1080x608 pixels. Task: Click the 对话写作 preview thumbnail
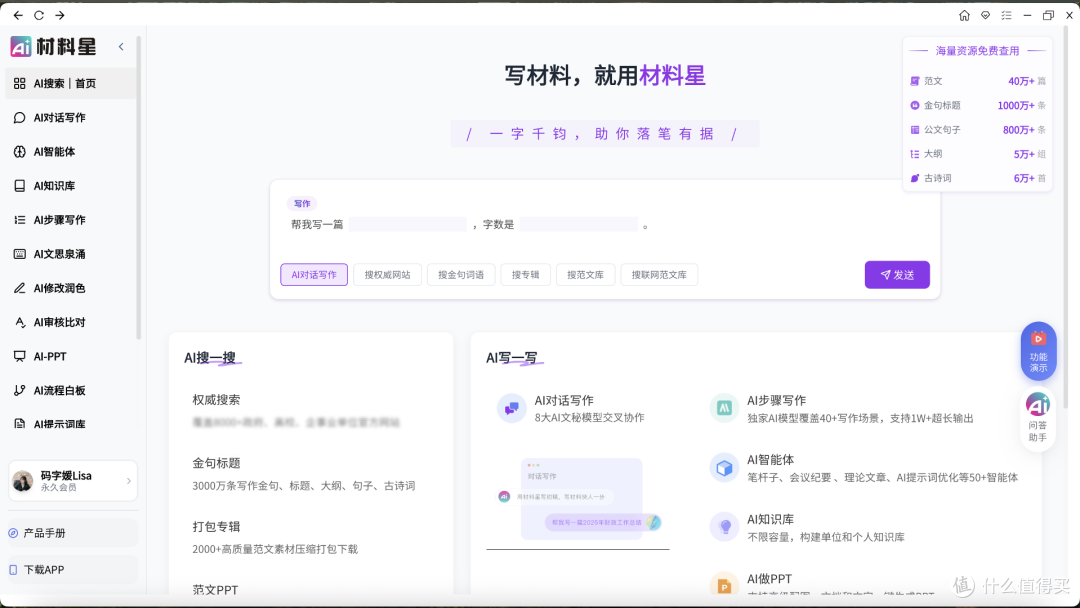pos(579,499)
